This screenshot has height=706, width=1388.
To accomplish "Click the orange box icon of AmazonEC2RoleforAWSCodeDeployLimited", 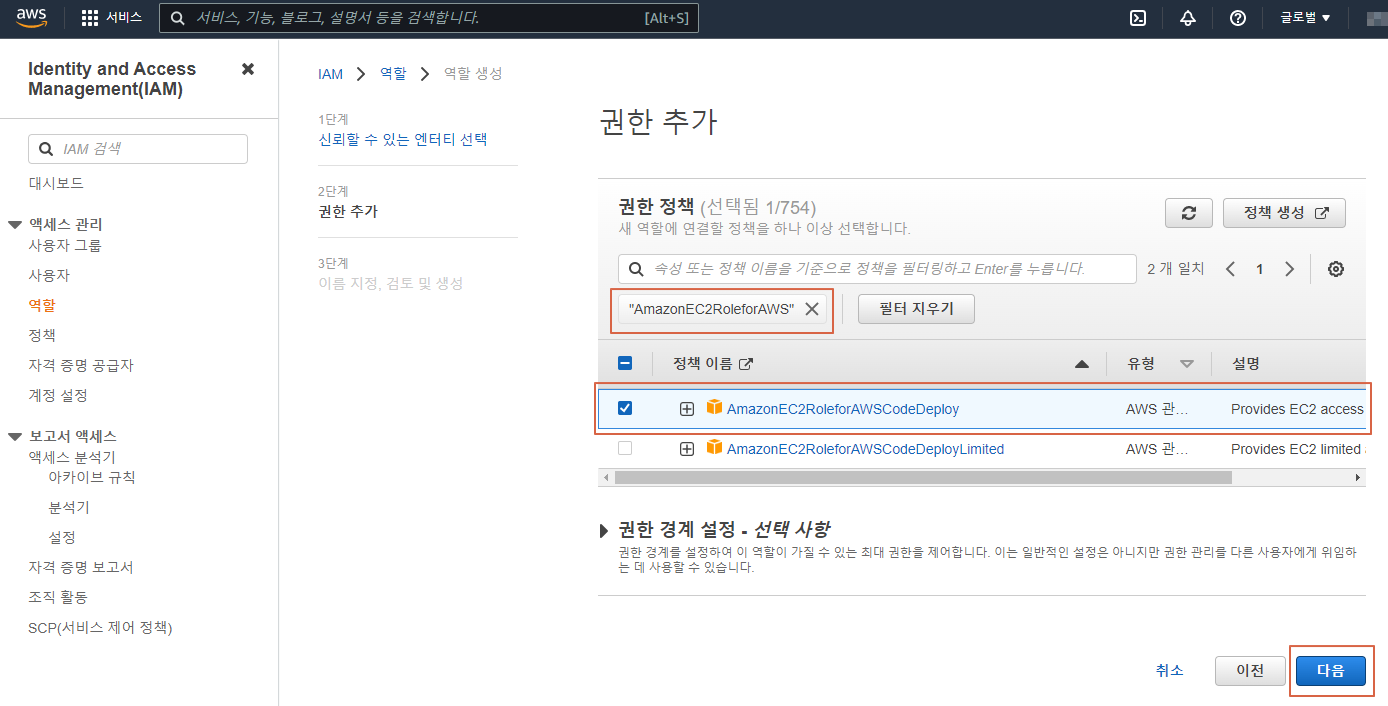I will point(714,448).
